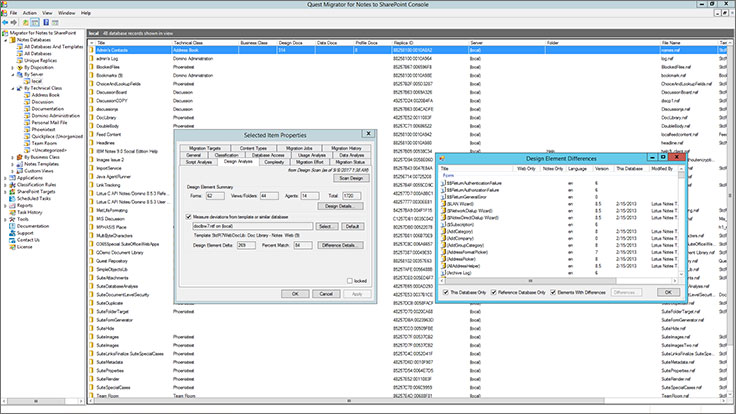
Task: Click database icon of the DocLibrary row
Action: coord(92,117)
